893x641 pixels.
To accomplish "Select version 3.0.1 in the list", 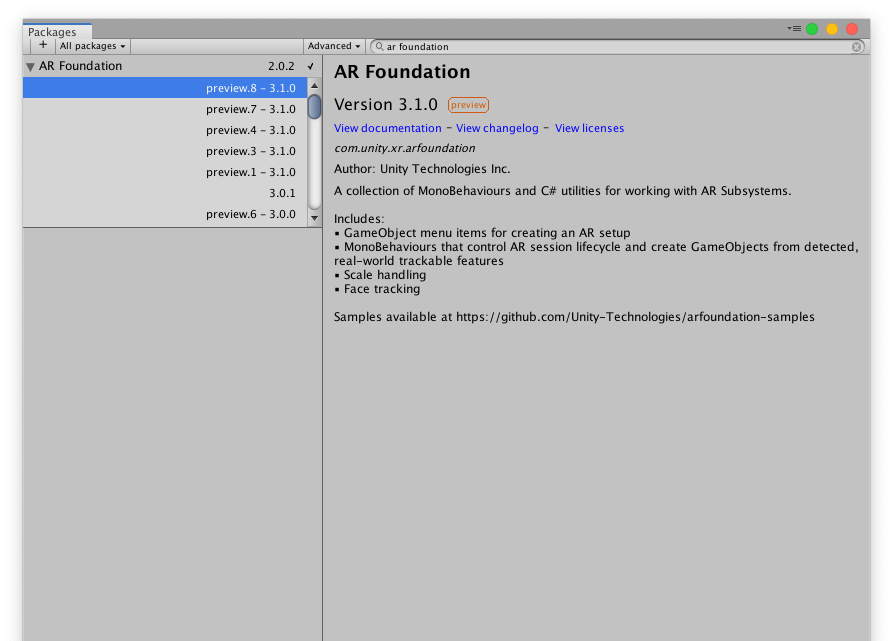I will [x=165, y=194].
